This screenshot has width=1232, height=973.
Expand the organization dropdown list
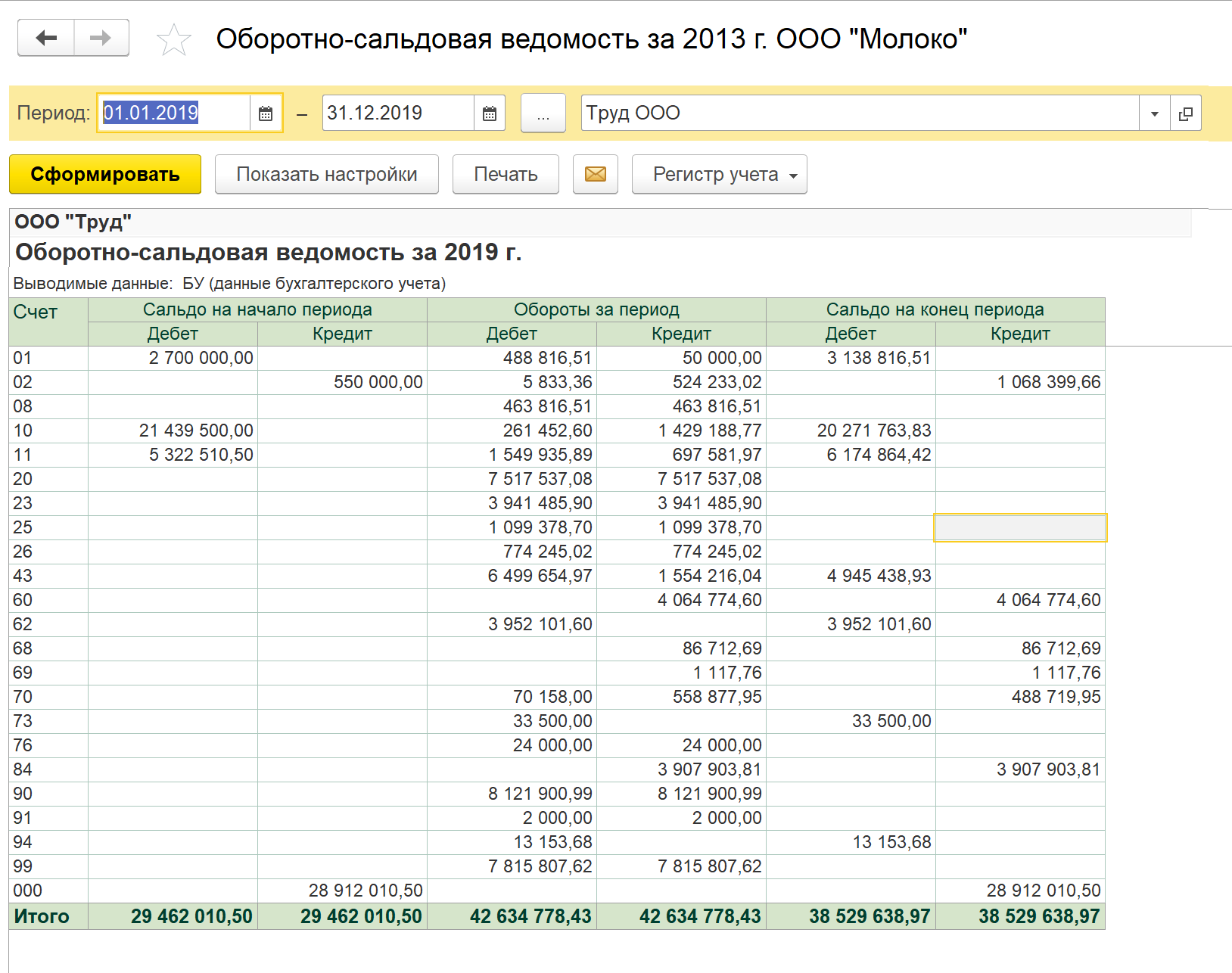[x=1155, y=113]
